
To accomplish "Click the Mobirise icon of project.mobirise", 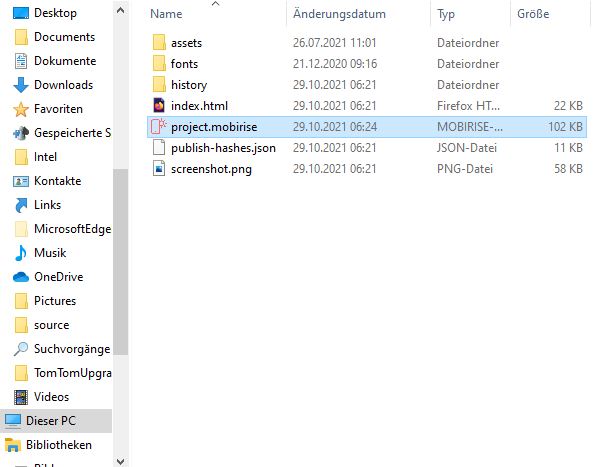I will tap(159, 127).
